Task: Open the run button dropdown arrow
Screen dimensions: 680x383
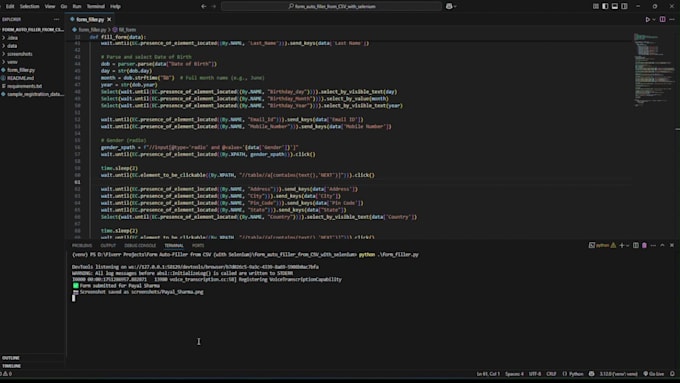Action: (654, 20)
